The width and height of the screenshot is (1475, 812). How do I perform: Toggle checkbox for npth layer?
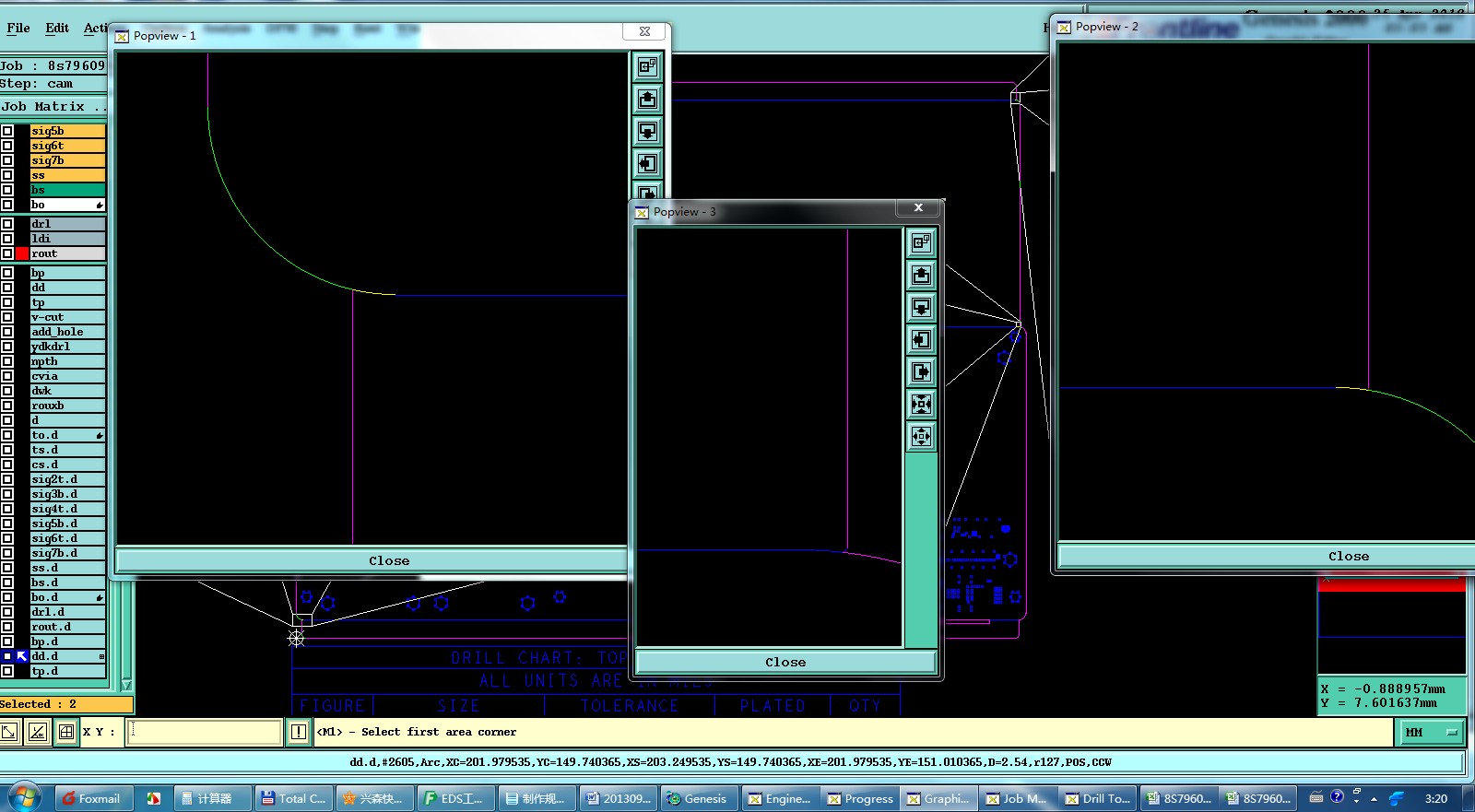[x=7, y=361]
